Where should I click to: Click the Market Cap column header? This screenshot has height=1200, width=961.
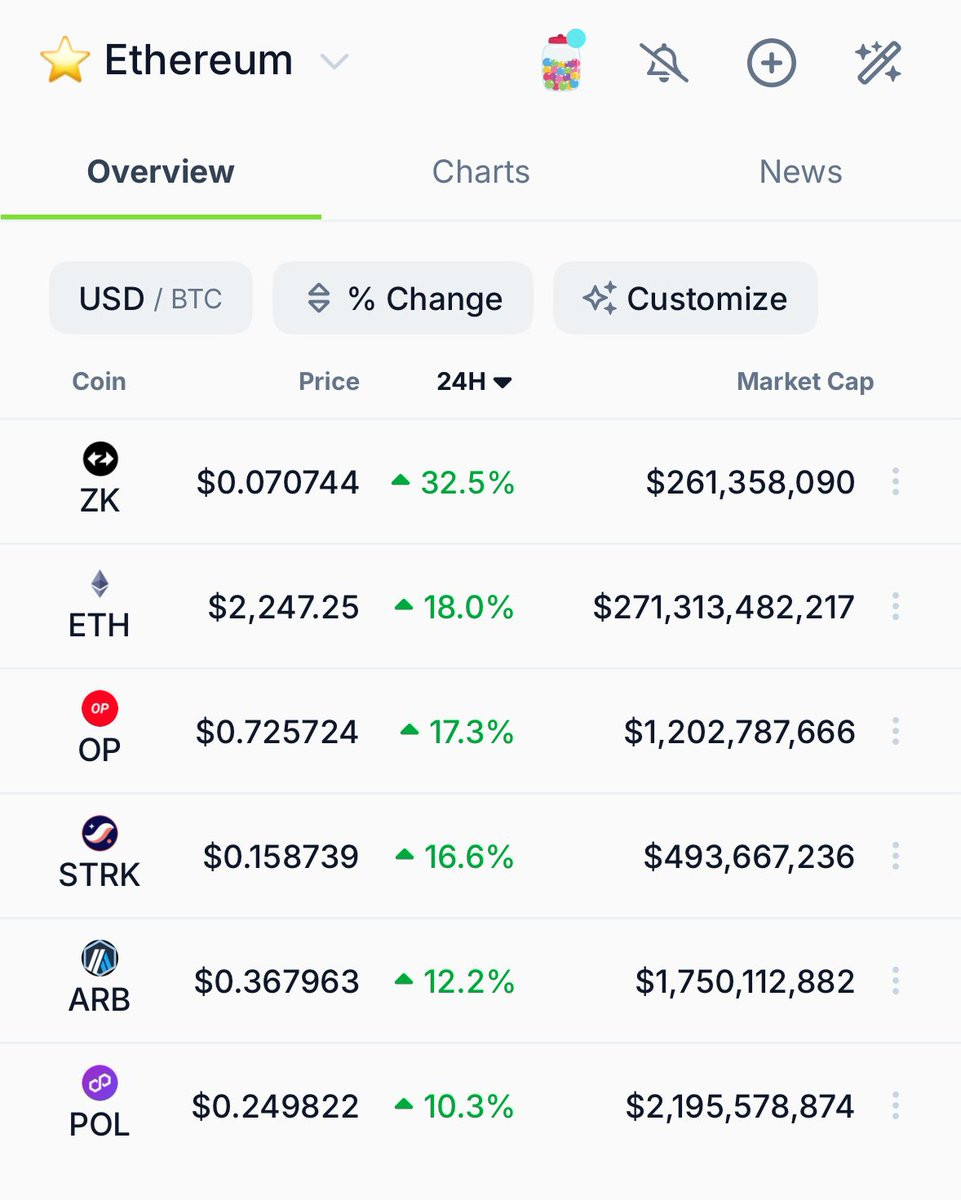804,381
